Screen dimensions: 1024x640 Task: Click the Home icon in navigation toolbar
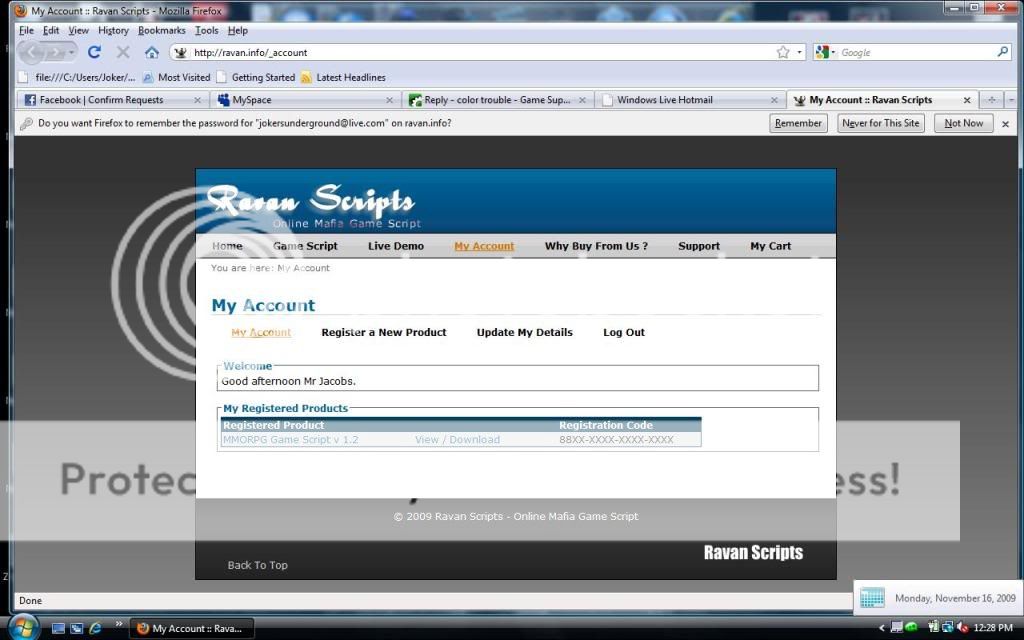(x=151, y=52)
